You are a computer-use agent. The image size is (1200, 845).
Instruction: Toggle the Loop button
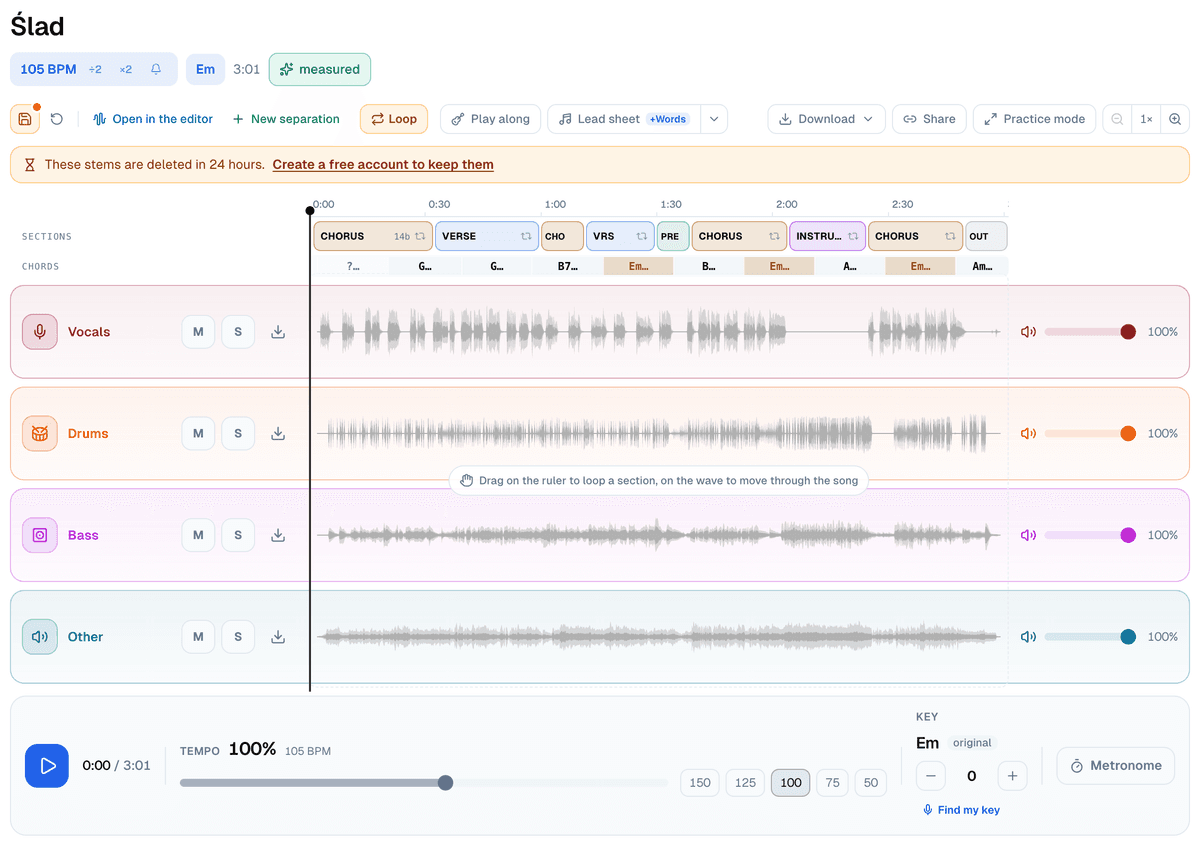[x=394, y=119]
